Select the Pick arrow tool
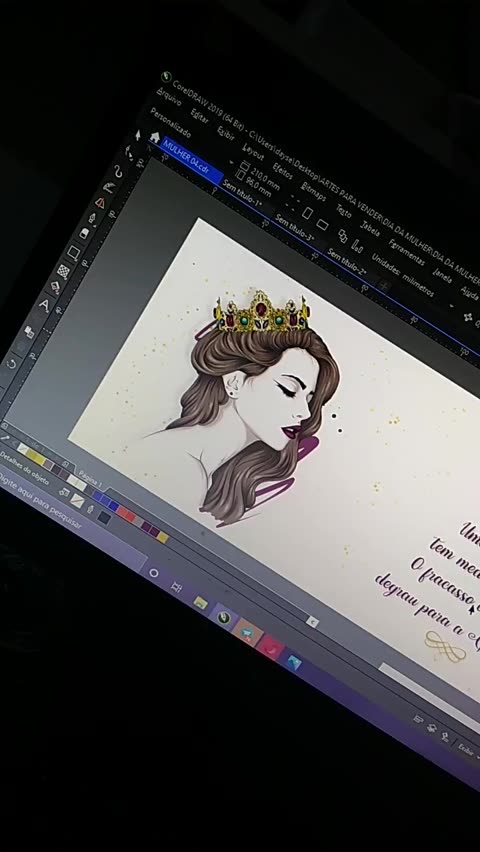Viewport: 480px width, 852px height. (x=138, y=135)
